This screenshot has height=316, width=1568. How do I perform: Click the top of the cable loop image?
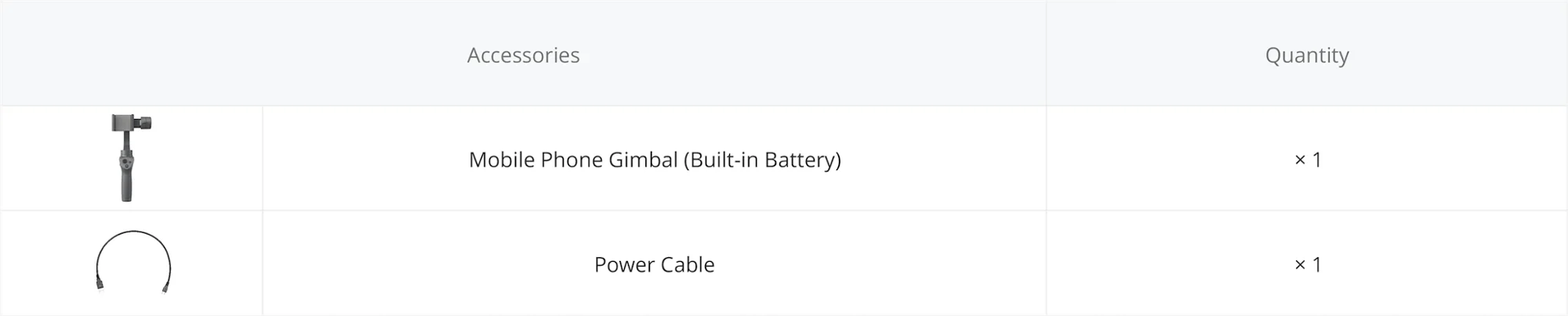tap(132, 232)
